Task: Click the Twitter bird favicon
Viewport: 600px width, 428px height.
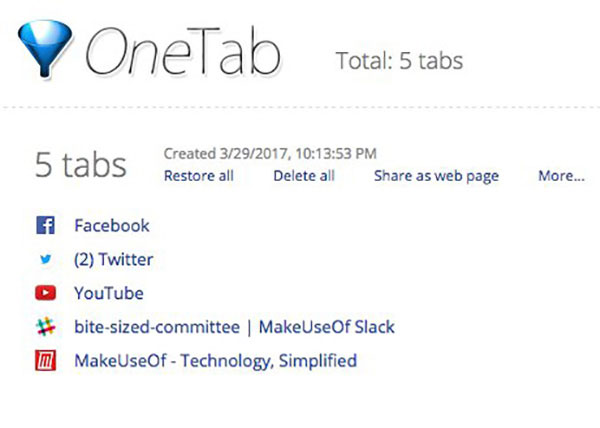Action: (x=46, y=259)
